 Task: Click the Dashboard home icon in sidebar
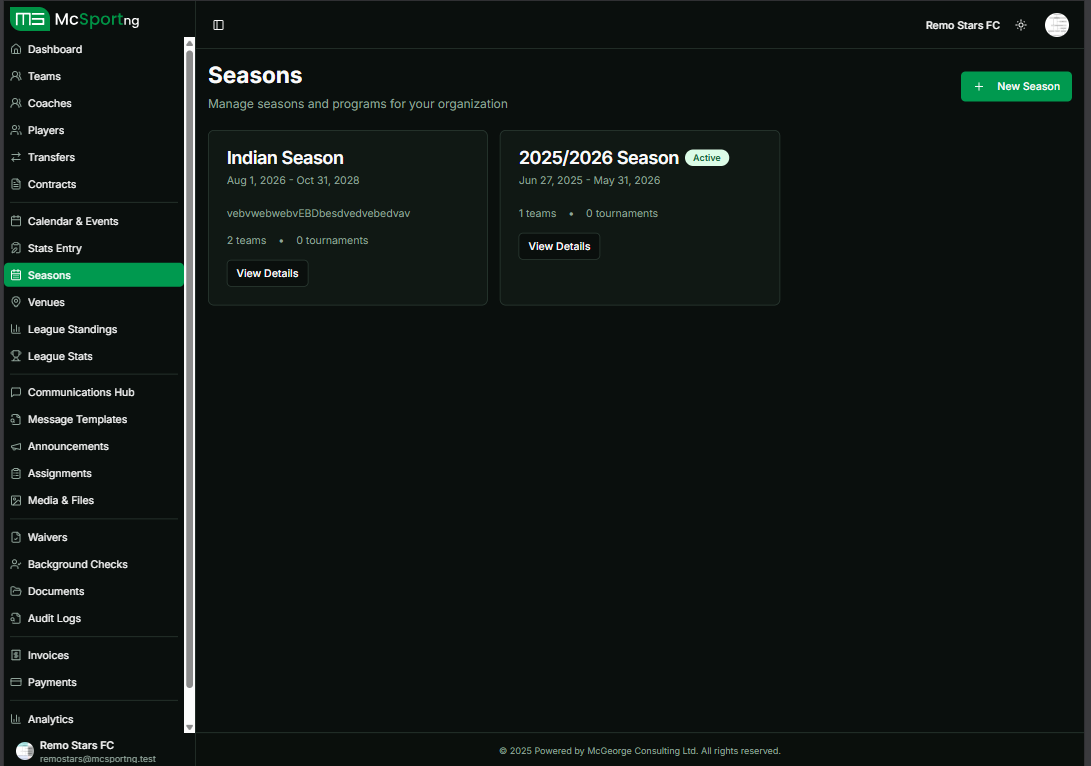coord(16,49)
